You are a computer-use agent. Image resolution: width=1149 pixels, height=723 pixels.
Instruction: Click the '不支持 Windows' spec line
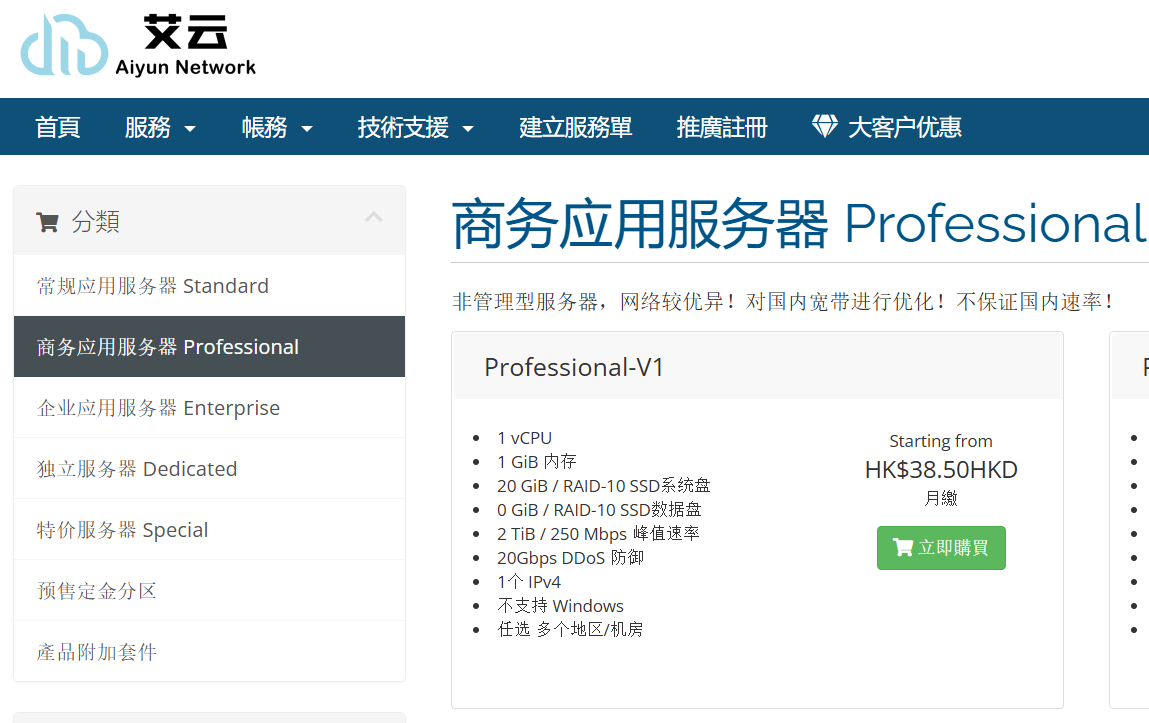click(x=560, y=605)
